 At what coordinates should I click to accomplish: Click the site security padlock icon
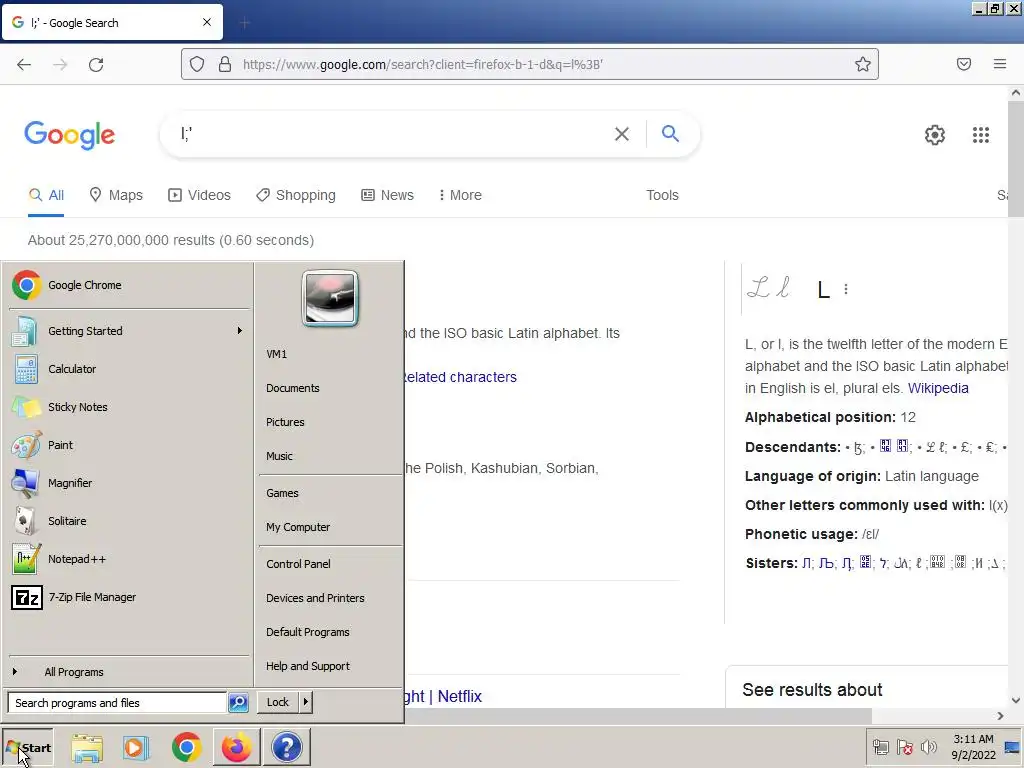click(225, 64)
